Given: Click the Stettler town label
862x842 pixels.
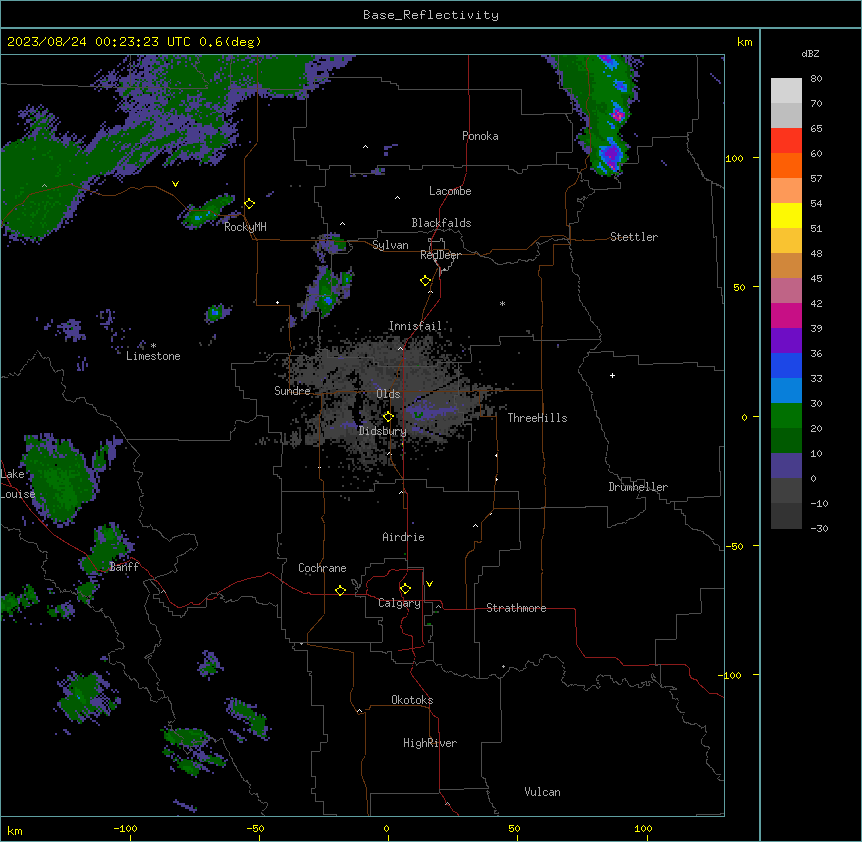Looking at the screenshot, I should pyautogui.click(x=633, y=237).
